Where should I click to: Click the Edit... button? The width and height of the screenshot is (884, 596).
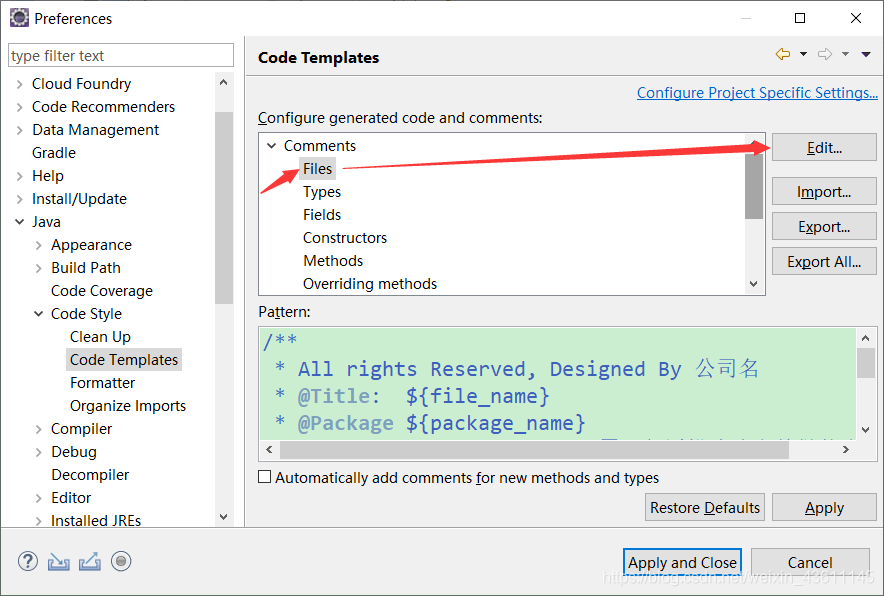tap(824, 148)
